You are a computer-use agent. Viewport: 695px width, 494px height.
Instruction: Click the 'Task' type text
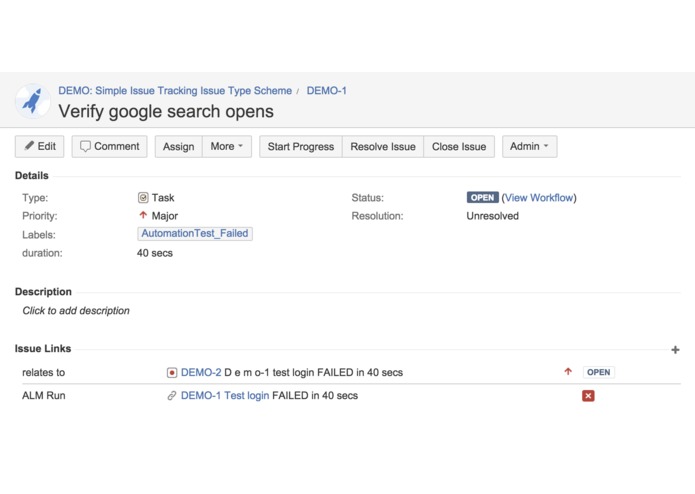163,198
